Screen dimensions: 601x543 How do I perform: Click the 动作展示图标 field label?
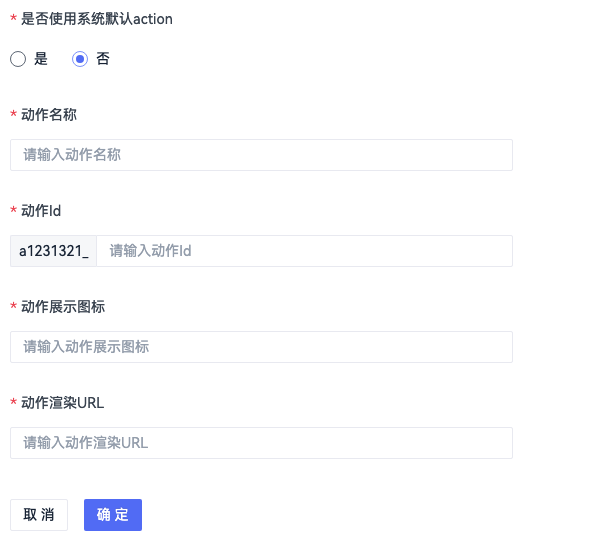click(x=63, y=307)
